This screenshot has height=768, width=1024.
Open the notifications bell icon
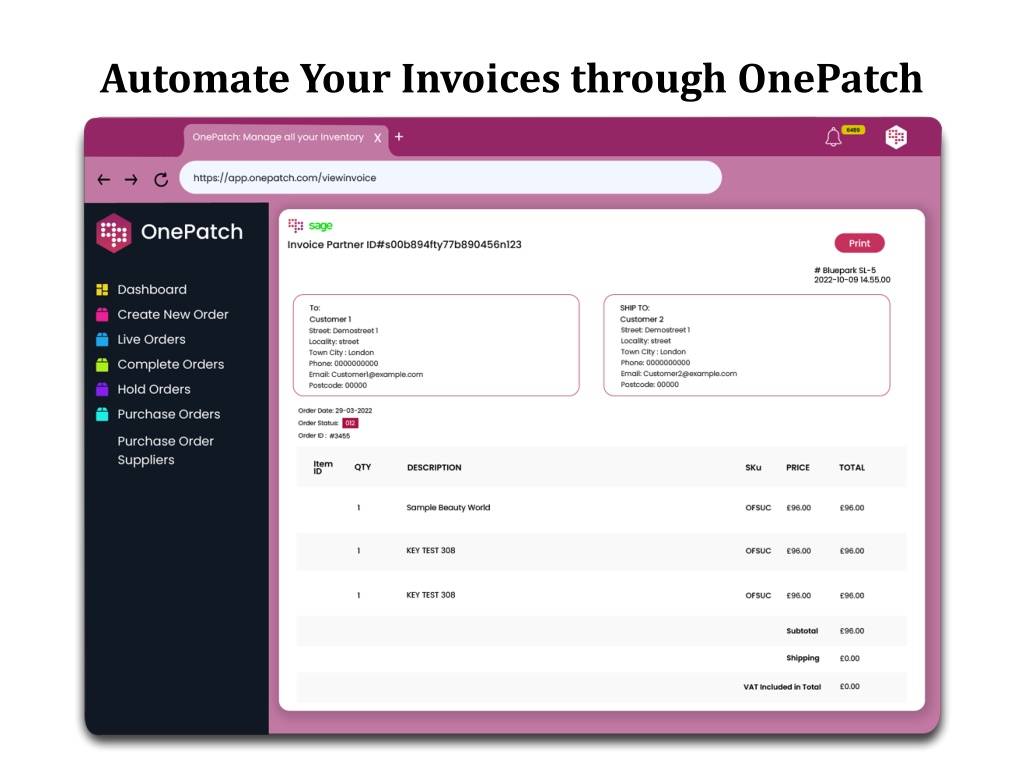click(x=833, y=137)
